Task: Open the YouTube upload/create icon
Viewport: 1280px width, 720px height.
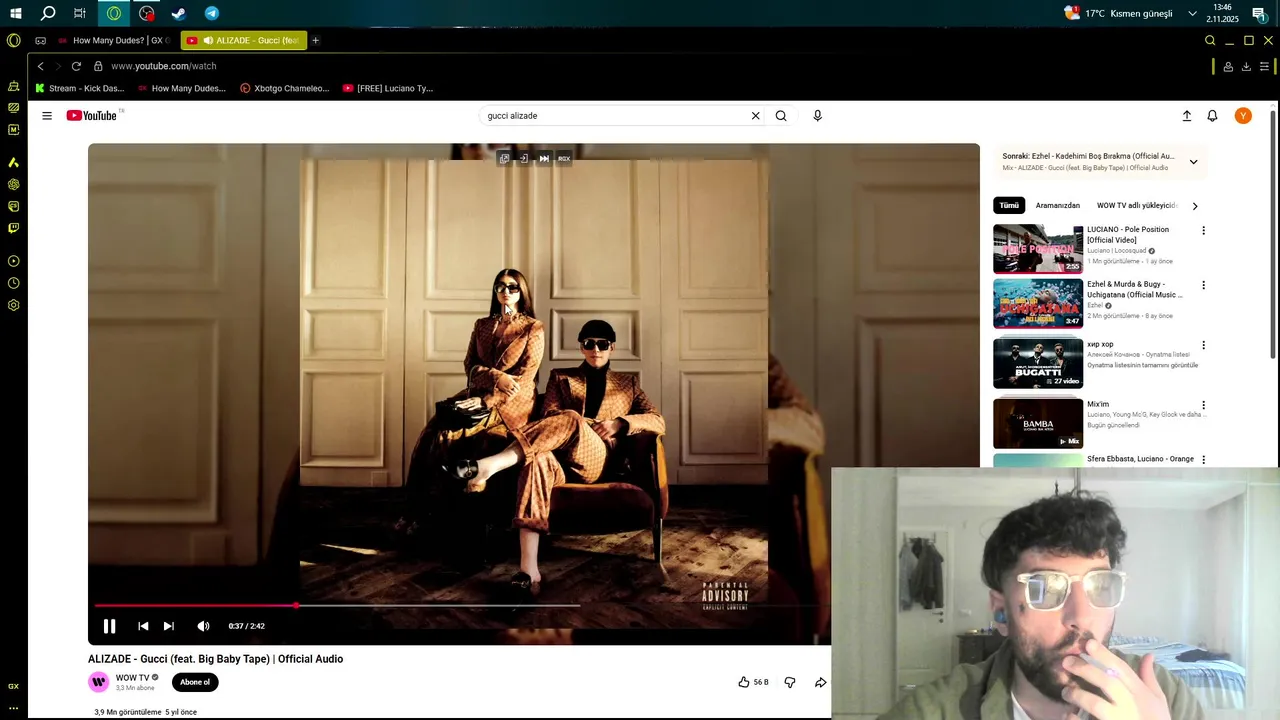Action: coord(1187,116)
